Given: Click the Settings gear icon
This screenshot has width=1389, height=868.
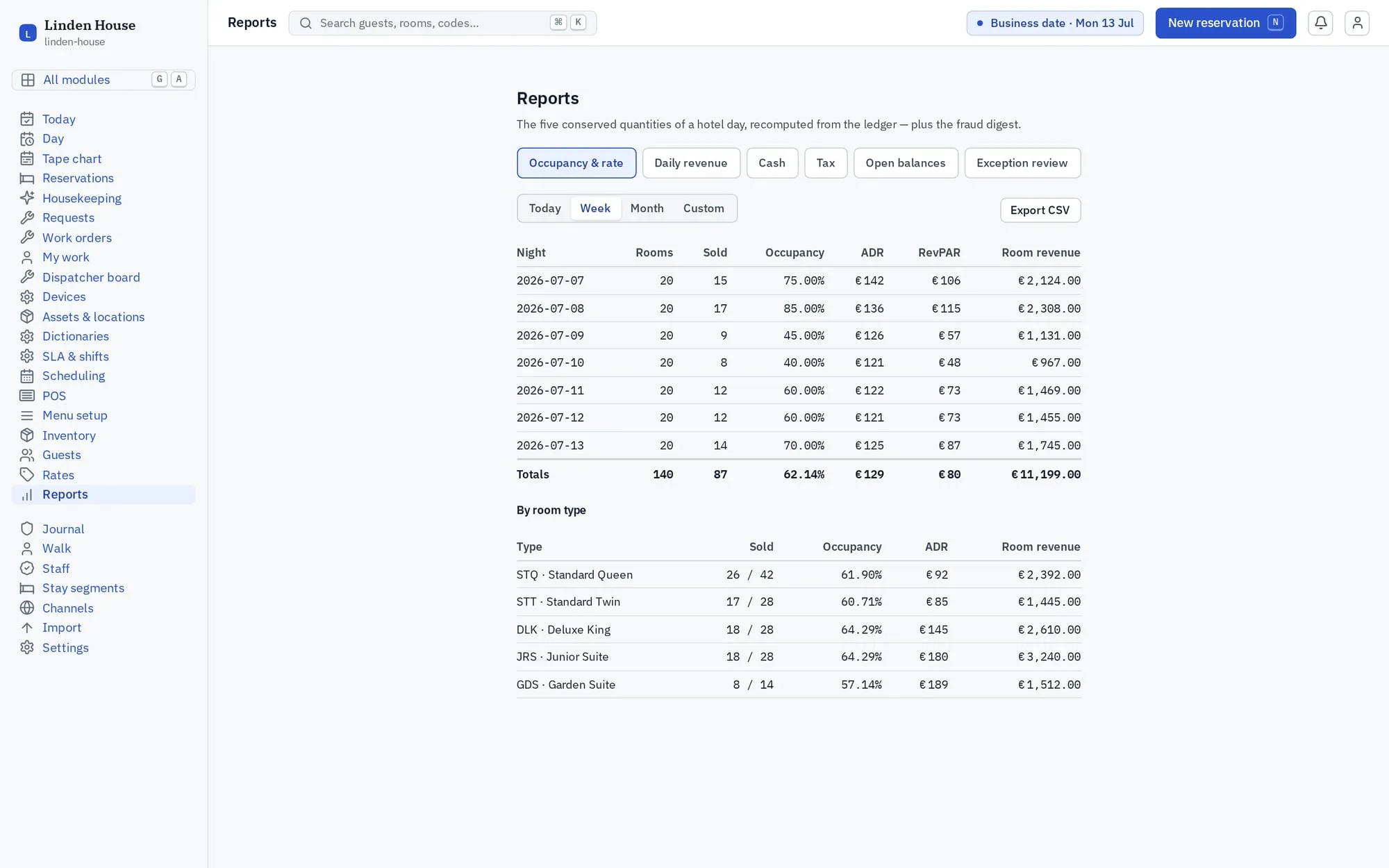Looking at the screenshot, I should click(27, 649).
